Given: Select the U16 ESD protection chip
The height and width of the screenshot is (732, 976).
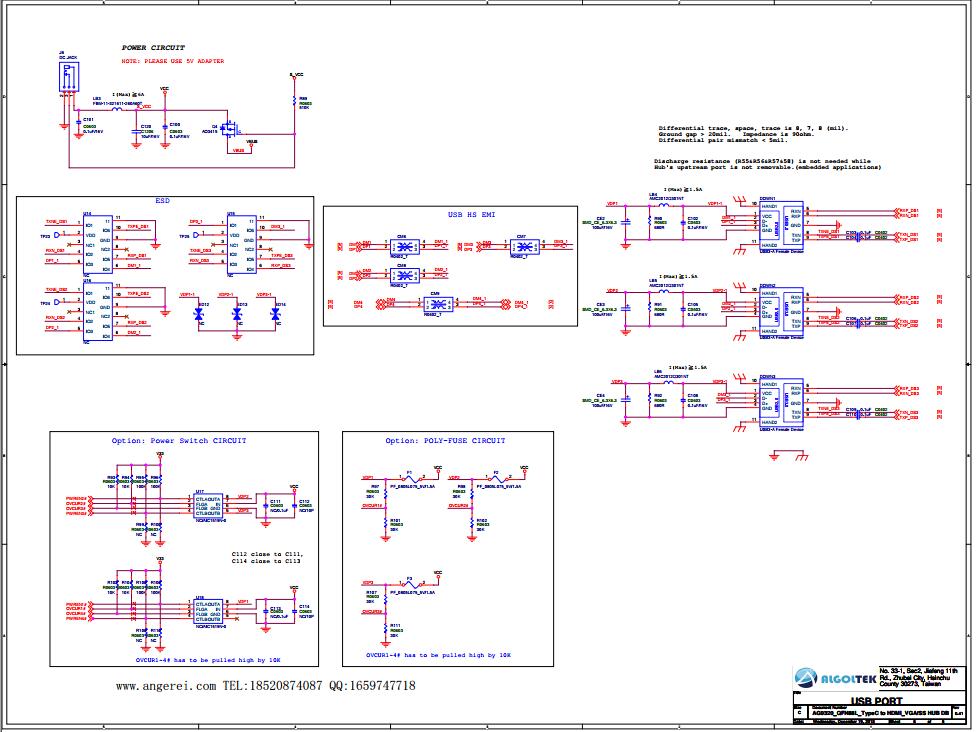Looking at the screenshot, I should (x=97, y=312).
